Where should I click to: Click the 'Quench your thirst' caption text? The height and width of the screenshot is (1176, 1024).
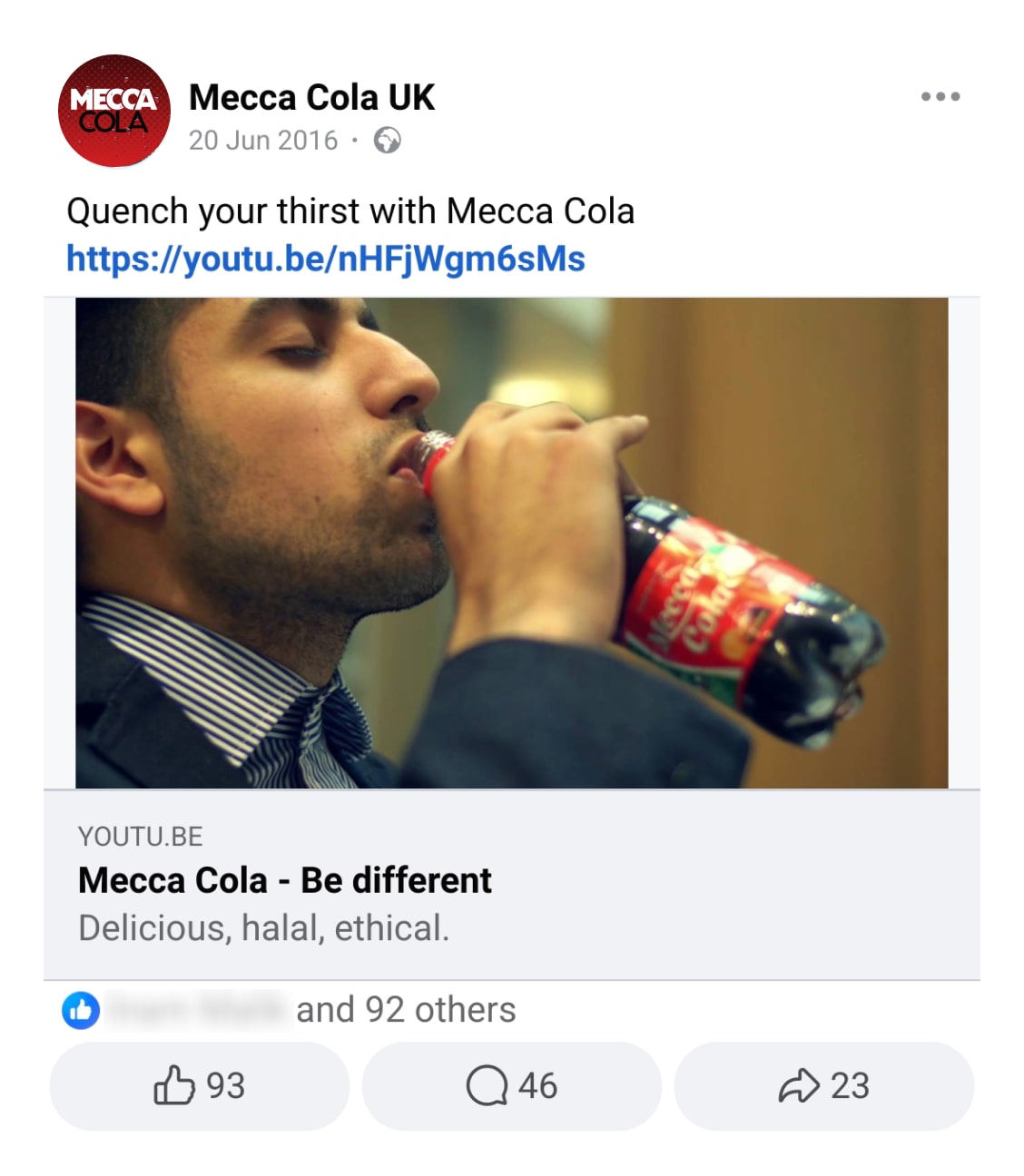point(350,211)
